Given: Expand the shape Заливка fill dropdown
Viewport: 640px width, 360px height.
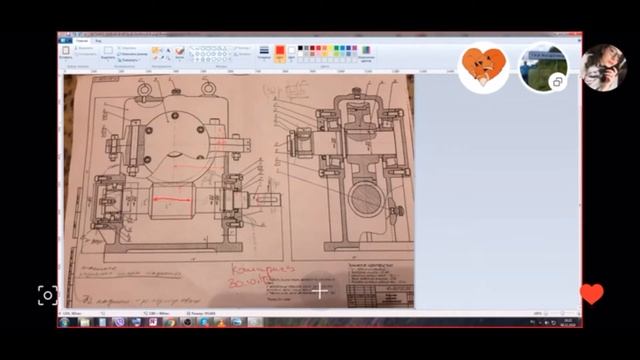Looking at the screenshot, I should pyautogui.click(x=242, y=54).
